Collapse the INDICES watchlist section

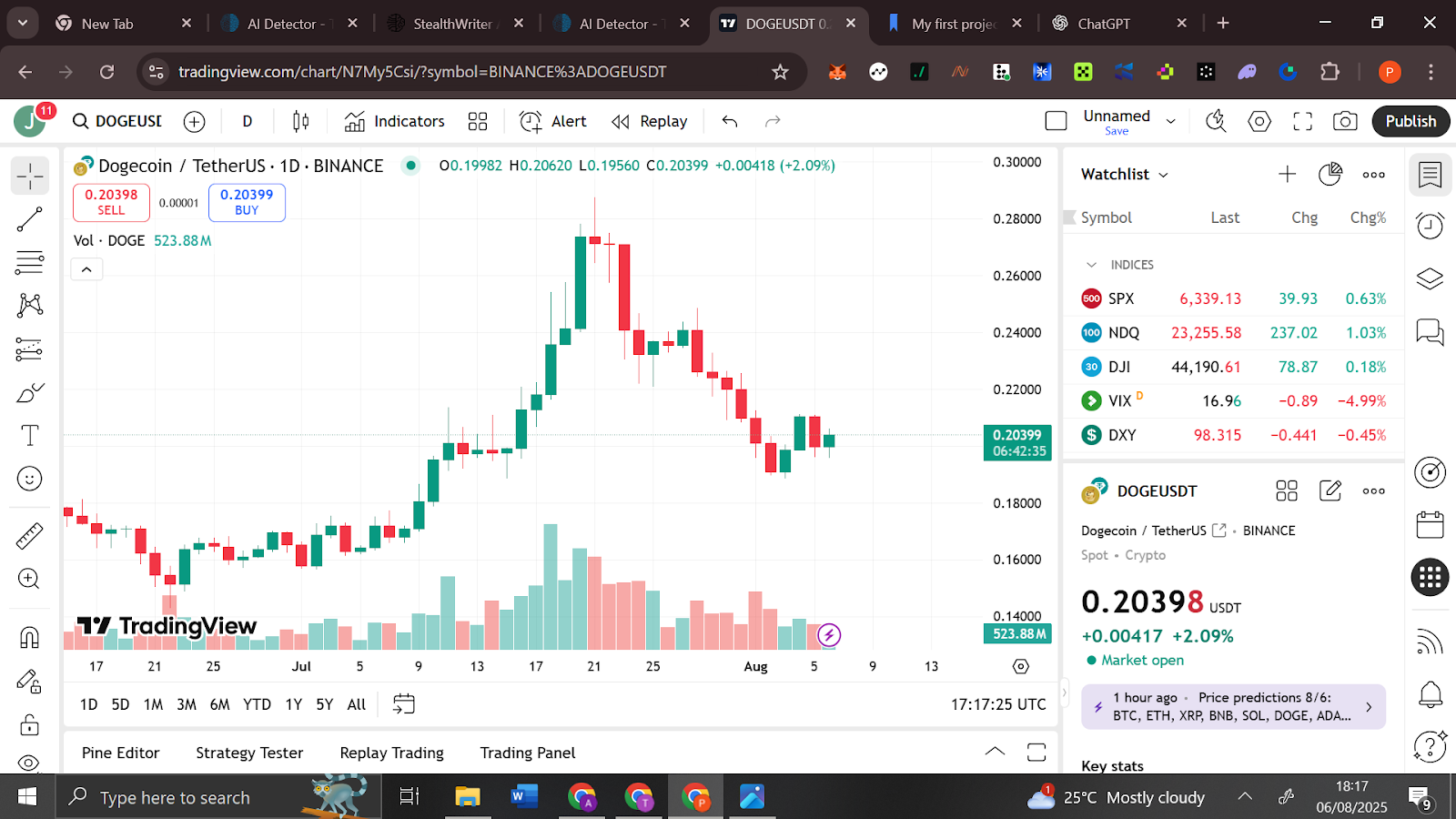click(x=1091, y=265)
